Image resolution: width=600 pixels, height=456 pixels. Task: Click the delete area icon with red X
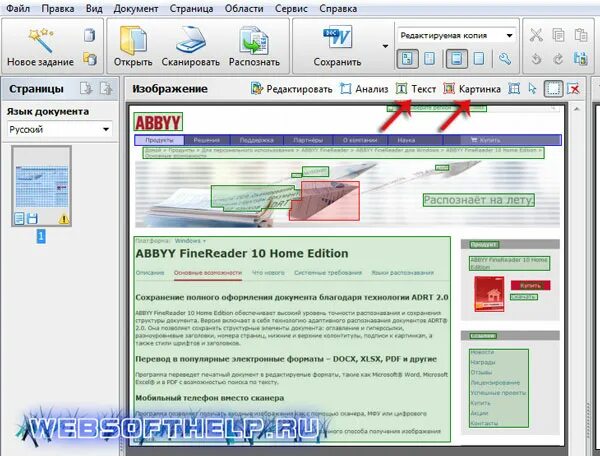pos(574,89)
